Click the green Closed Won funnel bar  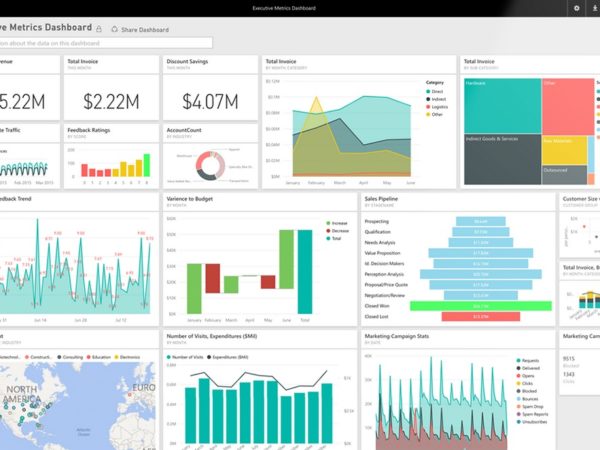tap(481, 306)
